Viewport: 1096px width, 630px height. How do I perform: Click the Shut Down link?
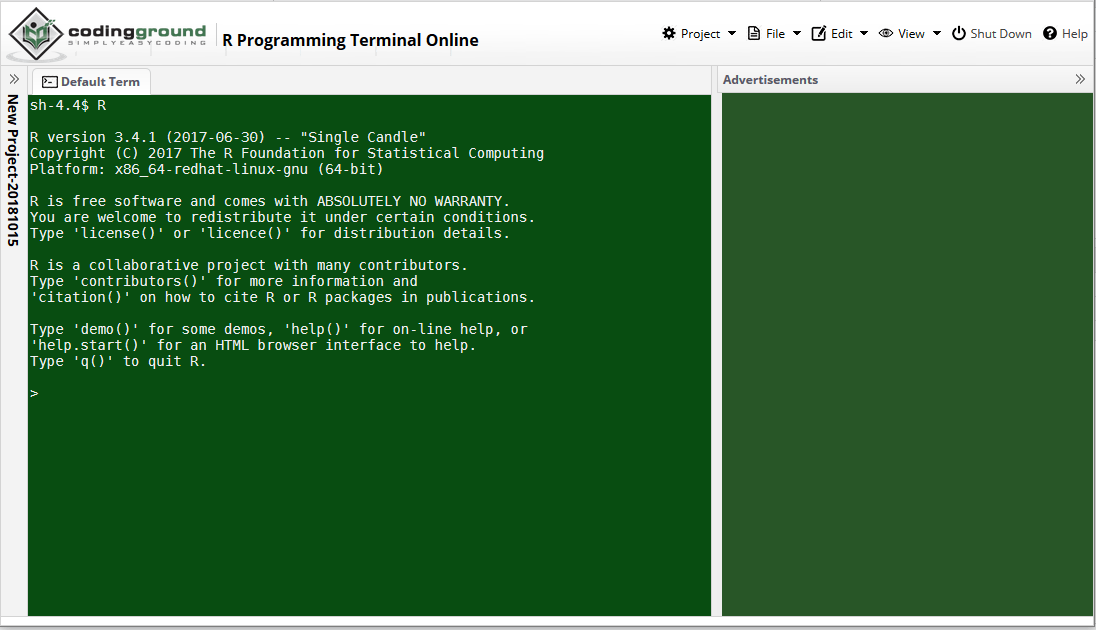1000,33
